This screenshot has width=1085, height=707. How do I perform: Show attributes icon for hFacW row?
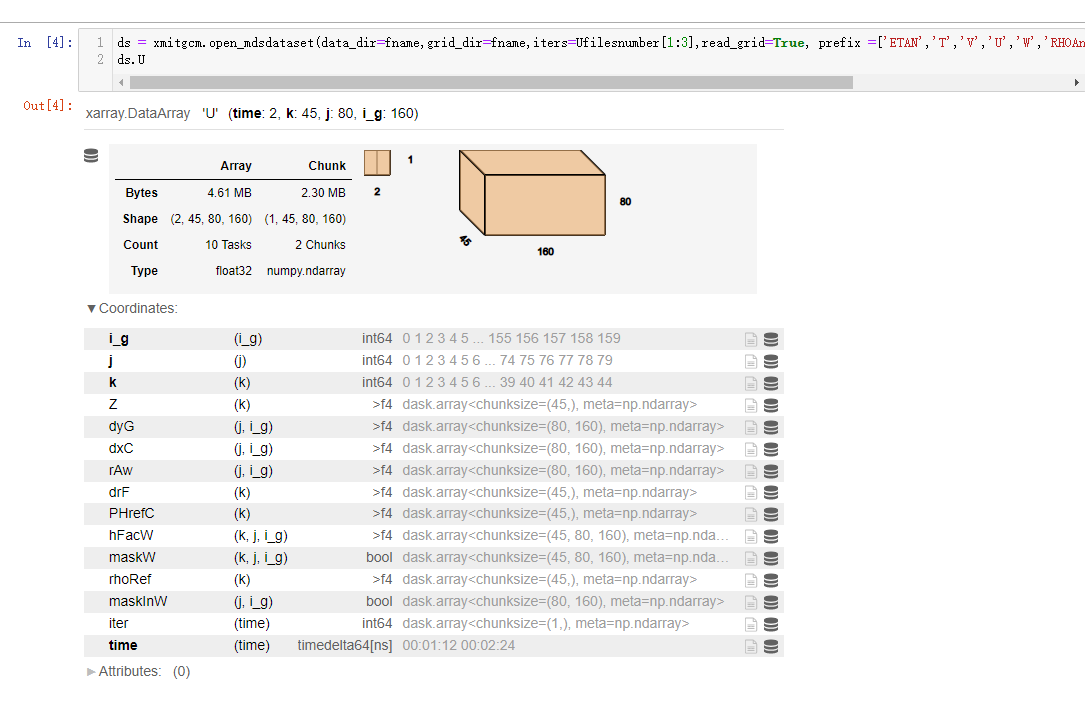(x=751, y=536)
